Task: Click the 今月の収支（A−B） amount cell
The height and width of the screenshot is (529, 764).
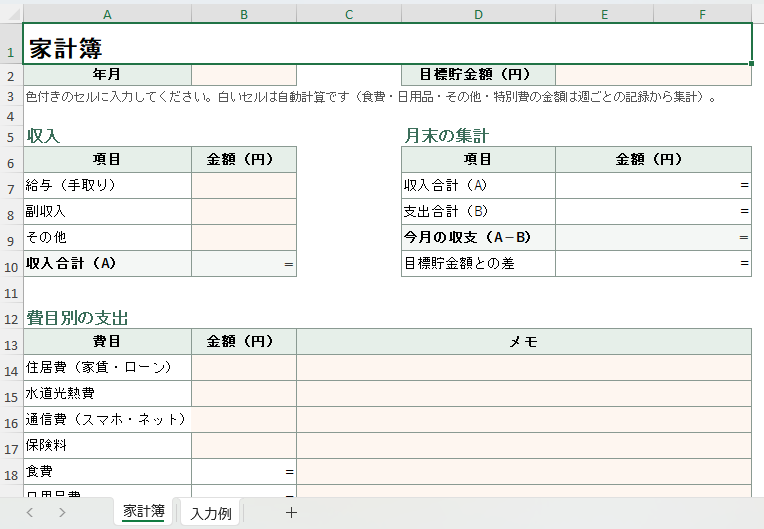Action: point(653,238)
